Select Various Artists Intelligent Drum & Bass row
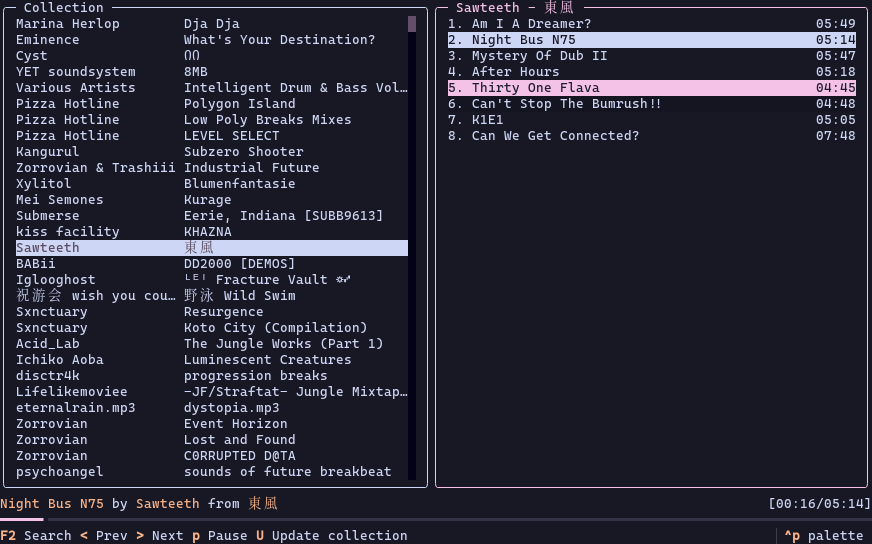Image resolution: width=872 pixels, height=544 pixels. tap(211, 88)
